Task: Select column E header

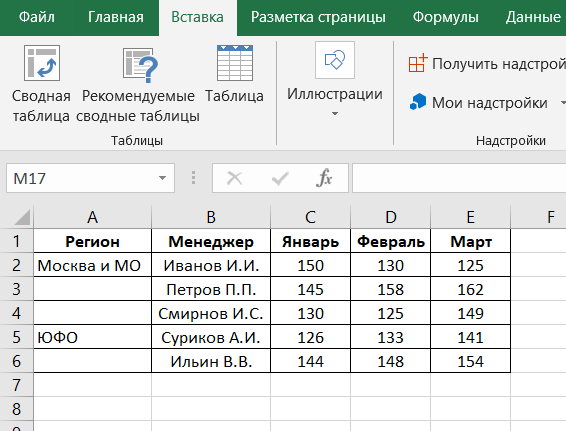Action: pos(470,217)
